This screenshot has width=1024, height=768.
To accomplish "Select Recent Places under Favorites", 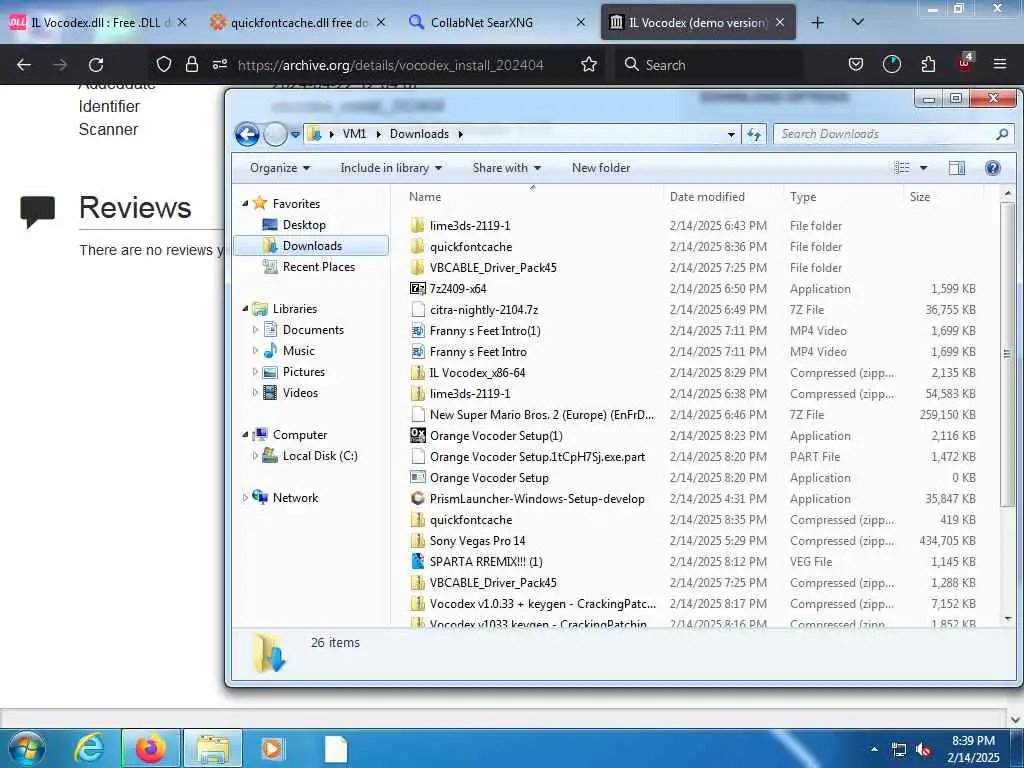I will coord(319,266).
